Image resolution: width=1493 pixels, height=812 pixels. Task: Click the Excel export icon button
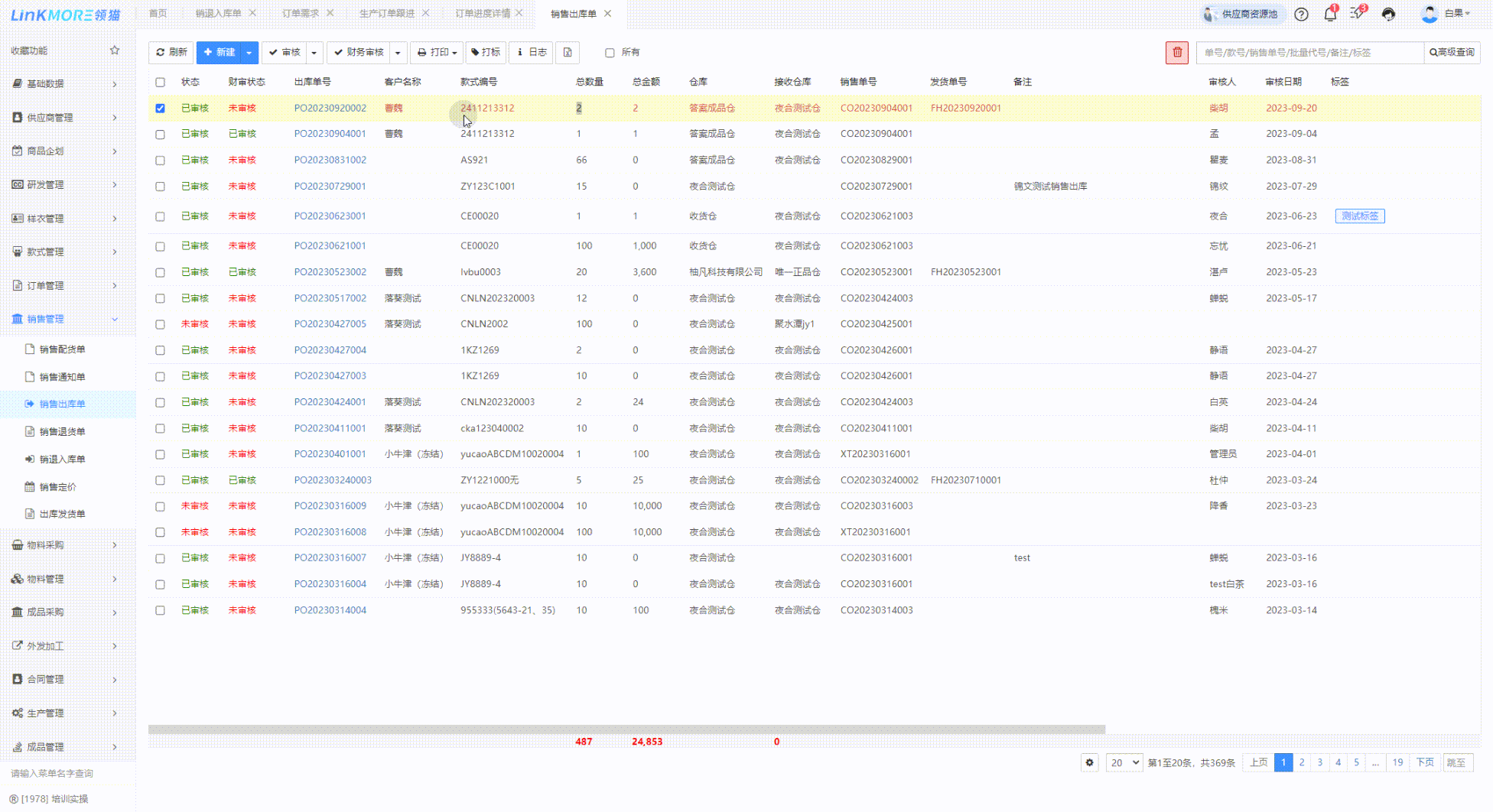click(x=568, y=53)
